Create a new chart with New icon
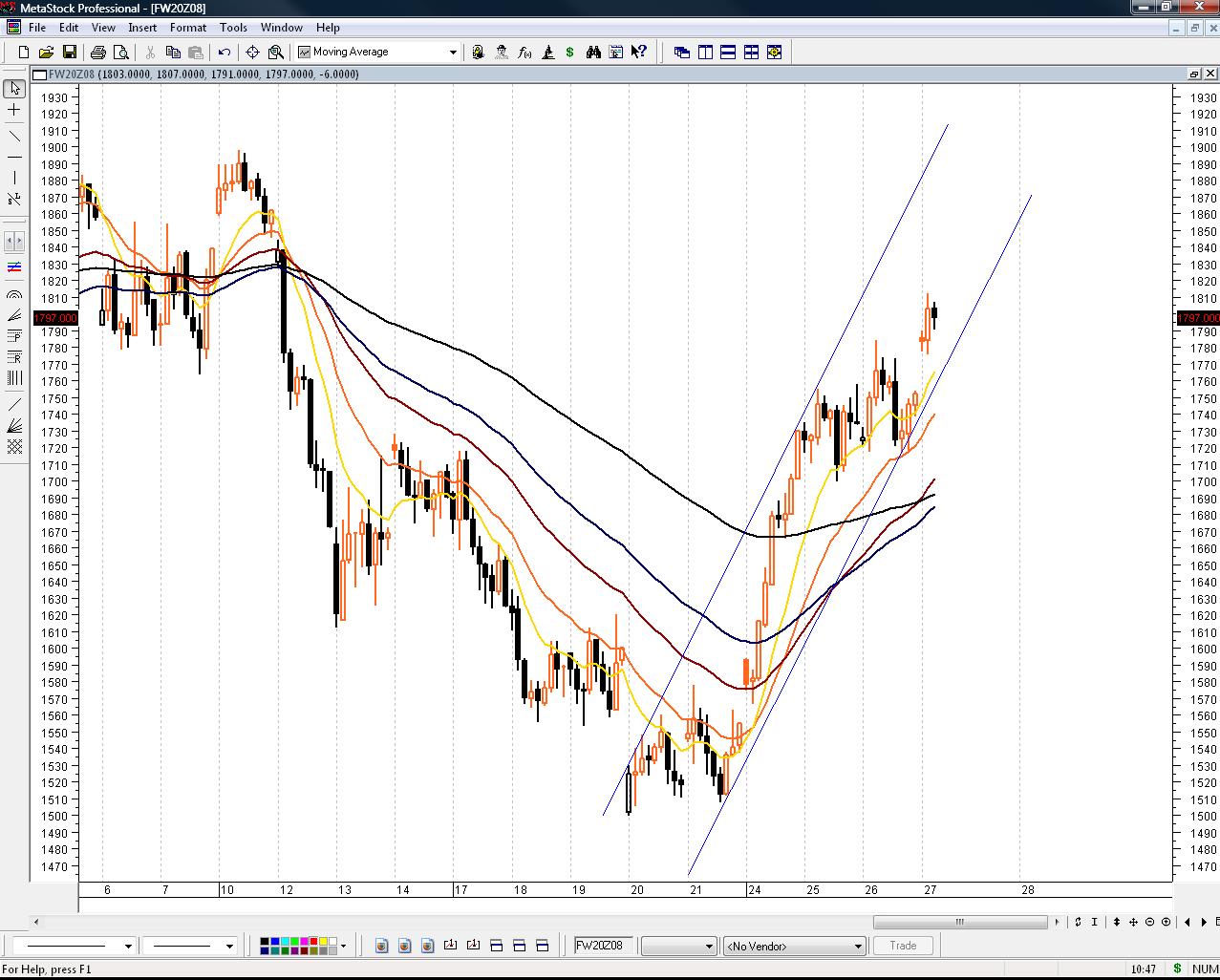This screenshot has width=1220, height=980. tap(24, 53)
